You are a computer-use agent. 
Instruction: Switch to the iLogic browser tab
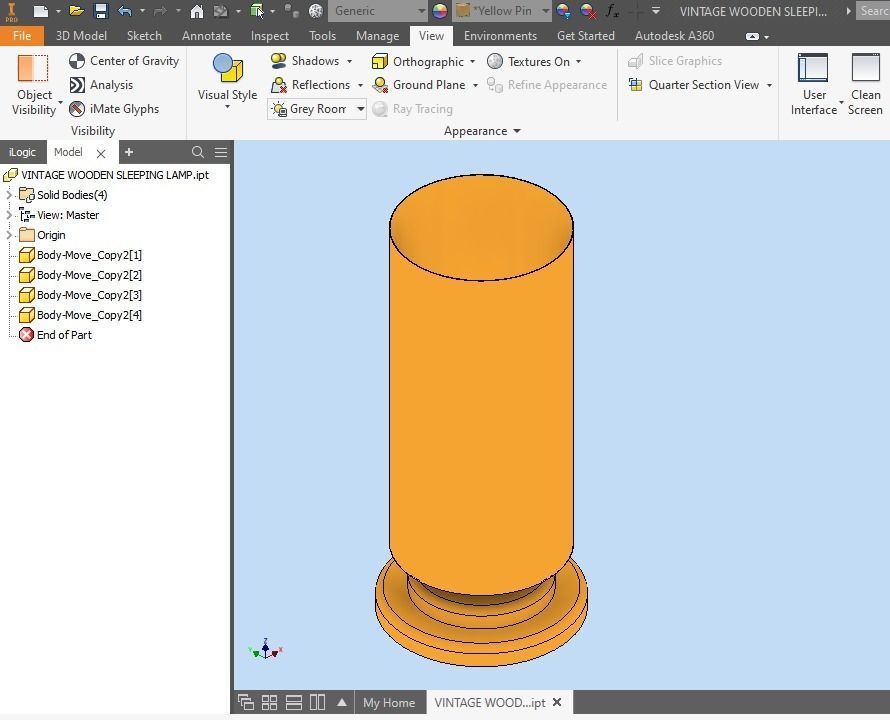pyautogui.click(x=23, y=152)
